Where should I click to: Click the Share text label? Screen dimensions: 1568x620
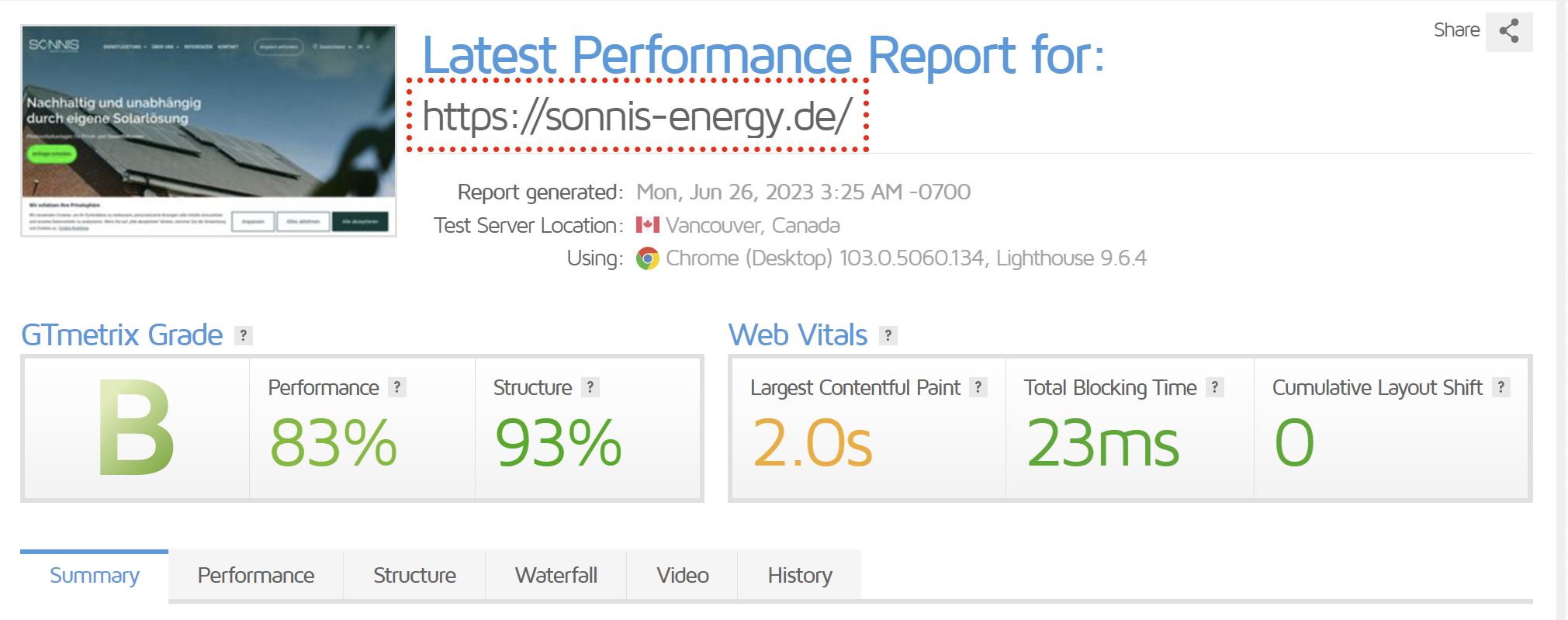1456,30
